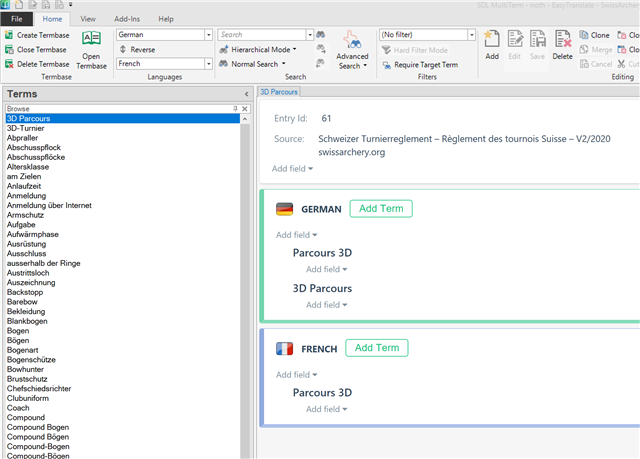Select the term ausserhalb der Ringe
The width and height of the screenshot is (640, 459).
(43, 263)
